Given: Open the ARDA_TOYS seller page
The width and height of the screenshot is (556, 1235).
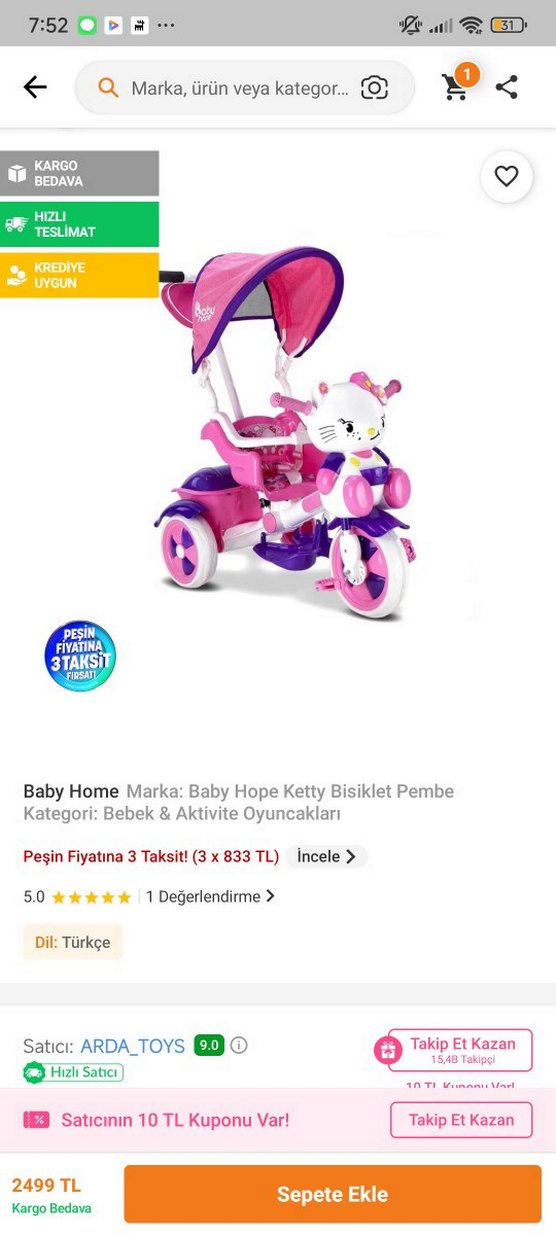Looking at the screenshot, I should [133, 1046].
